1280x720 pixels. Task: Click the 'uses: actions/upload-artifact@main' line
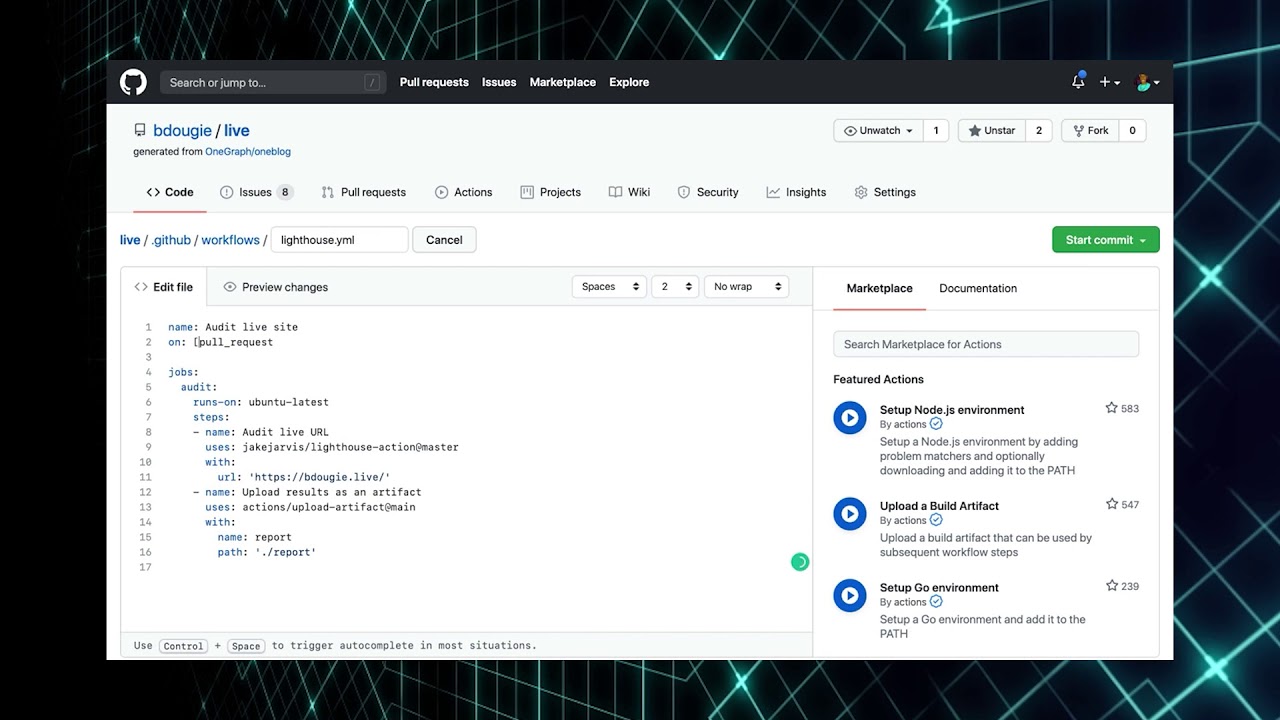310,507
